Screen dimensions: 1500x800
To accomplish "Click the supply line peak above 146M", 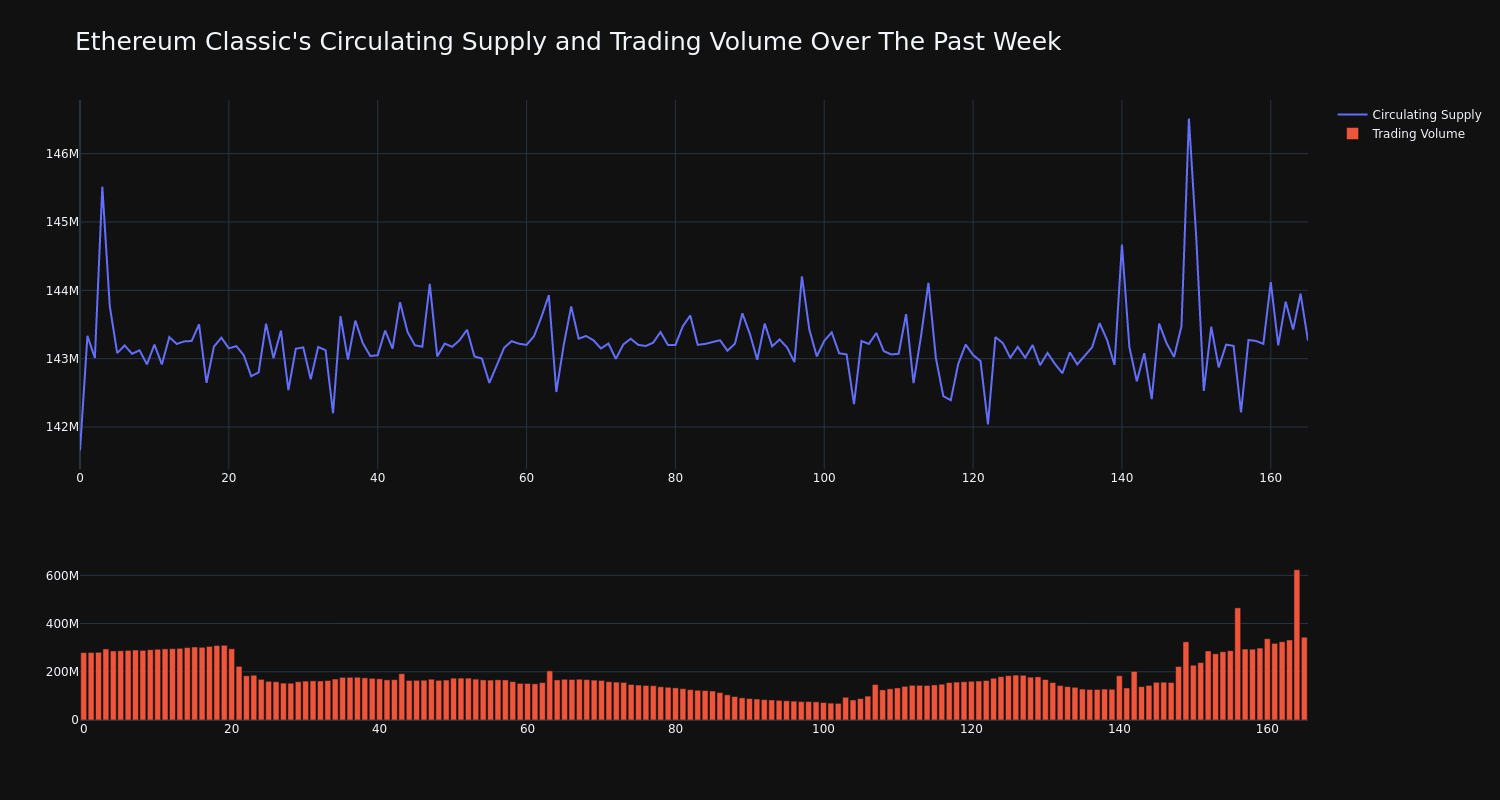I will click(1189, 120).
